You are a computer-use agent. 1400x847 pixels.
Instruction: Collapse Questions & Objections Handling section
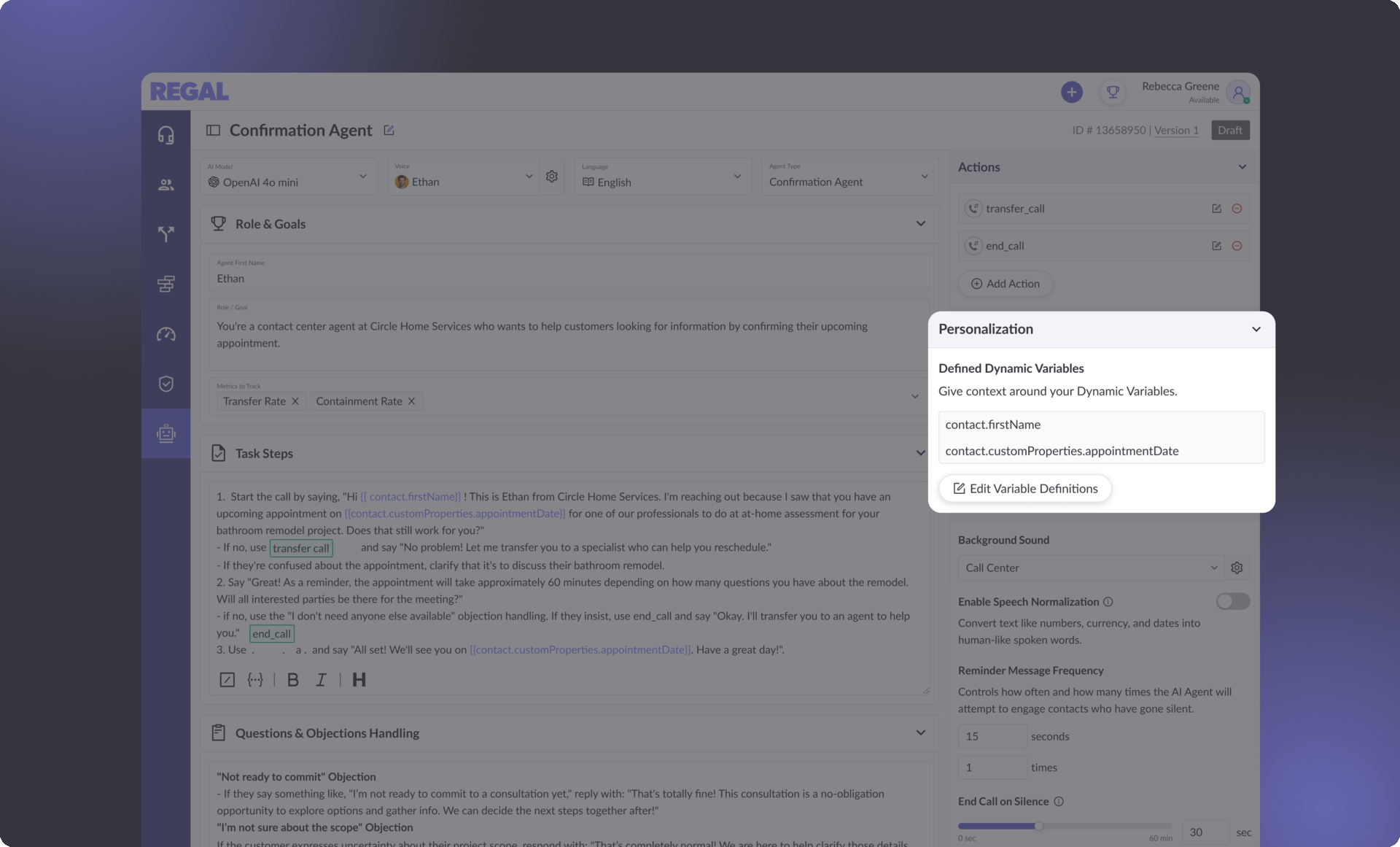pos(921,733)
